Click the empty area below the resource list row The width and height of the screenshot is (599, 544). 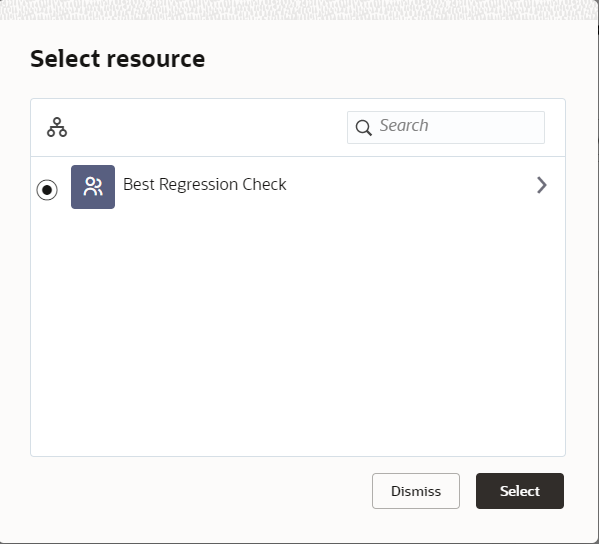click(x=298, y=334)
